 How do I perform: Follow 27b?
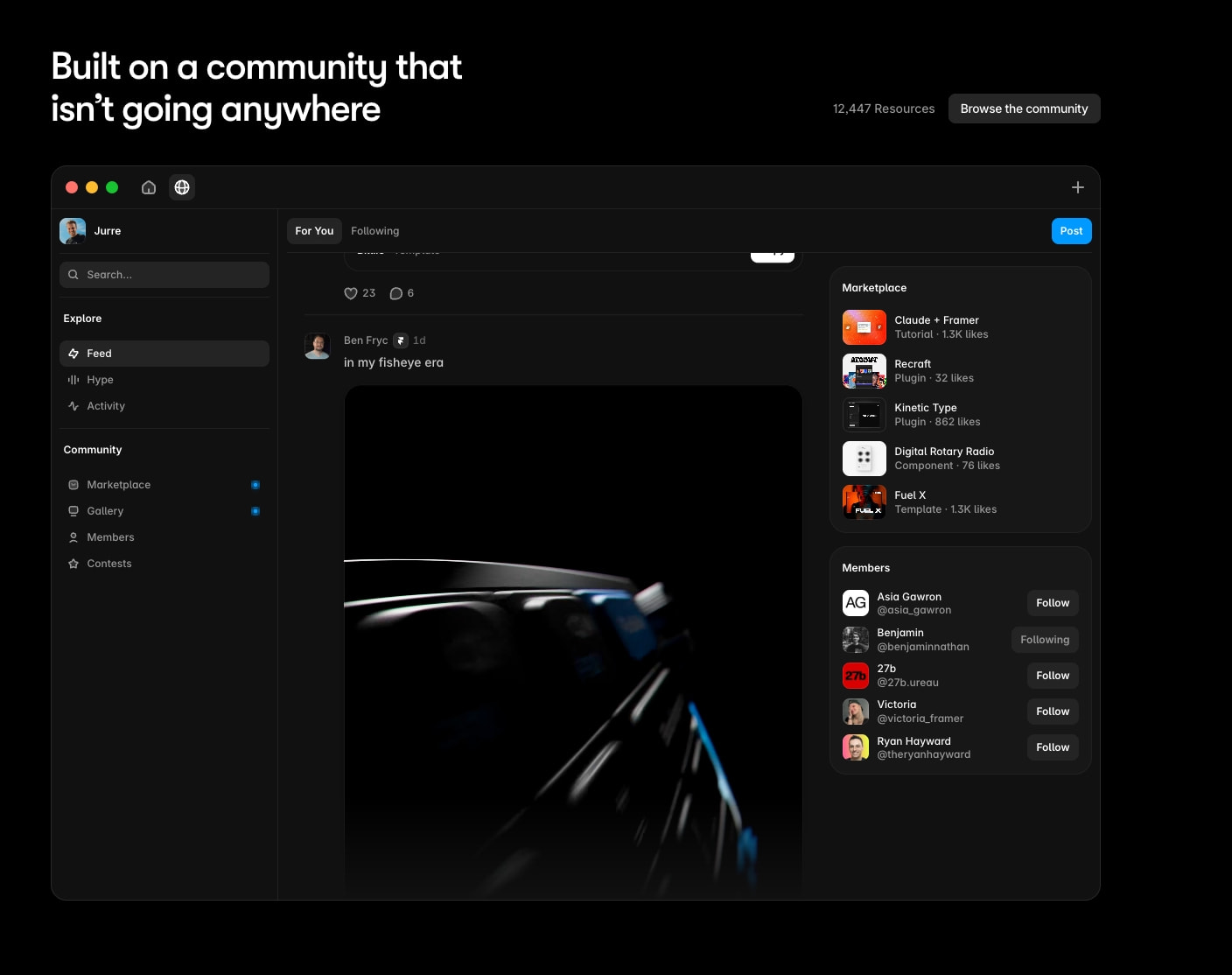point(1053,676)
